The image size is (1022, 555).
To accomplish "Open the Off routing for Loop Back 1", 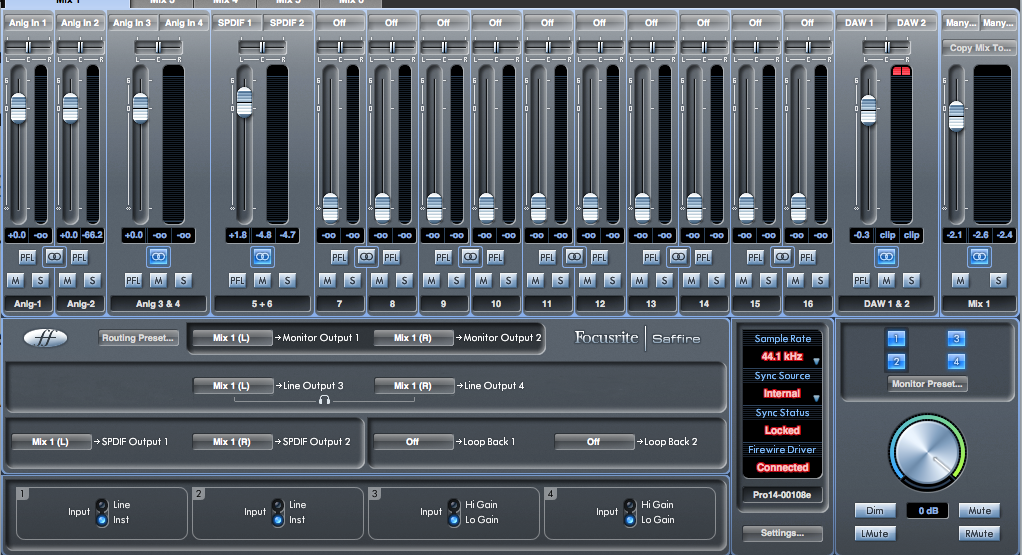I will point(413,442).
